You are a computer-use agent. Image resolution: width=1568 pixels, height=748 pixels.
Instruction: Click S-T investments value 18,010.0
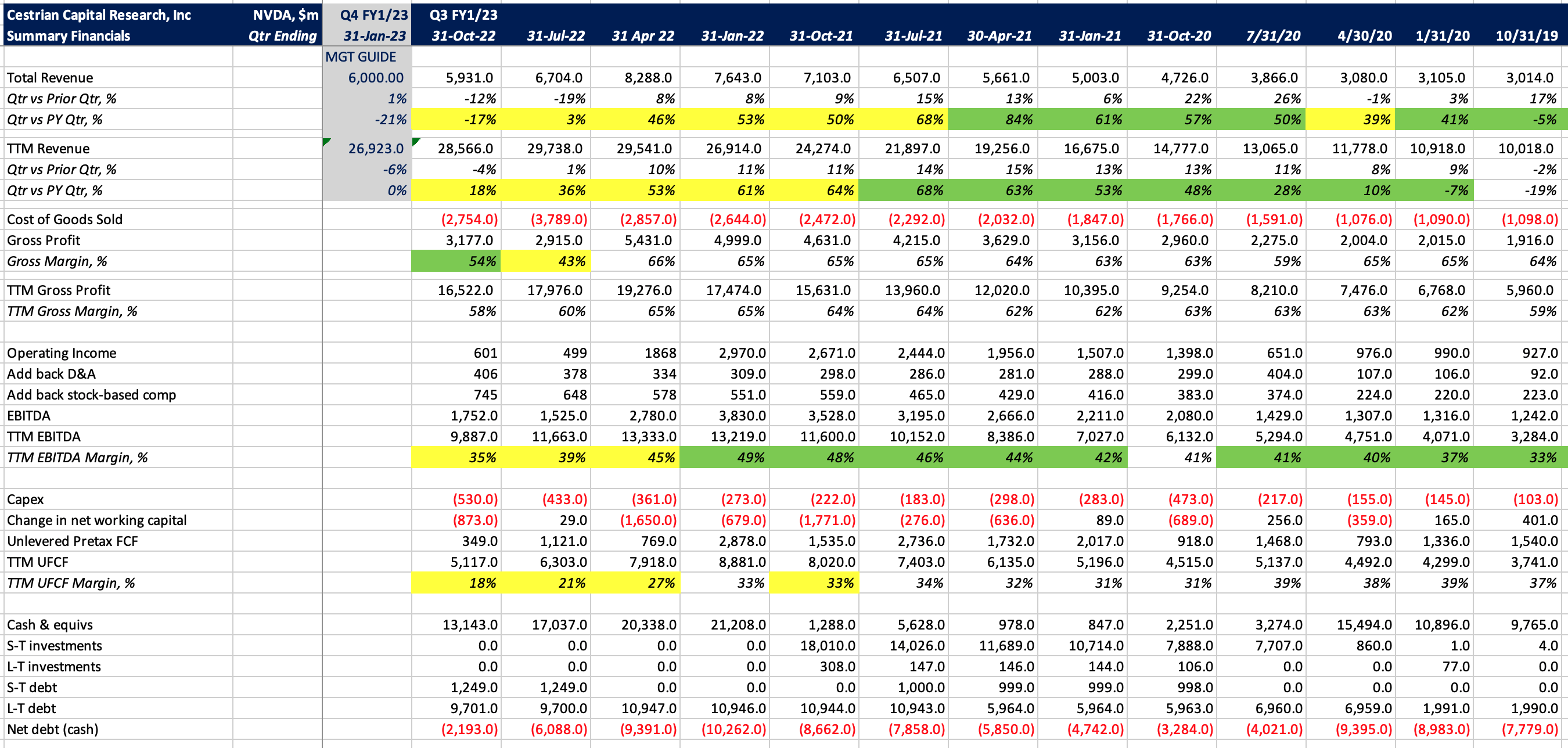coord(827,646)
